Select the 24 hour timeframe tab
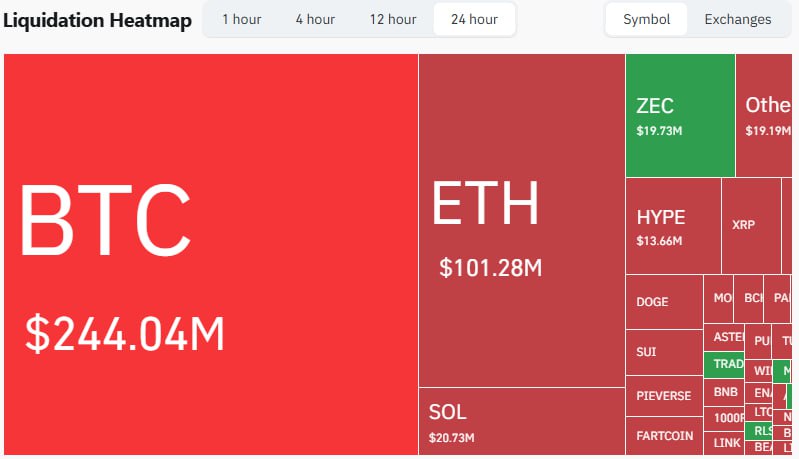 point(474,19)
